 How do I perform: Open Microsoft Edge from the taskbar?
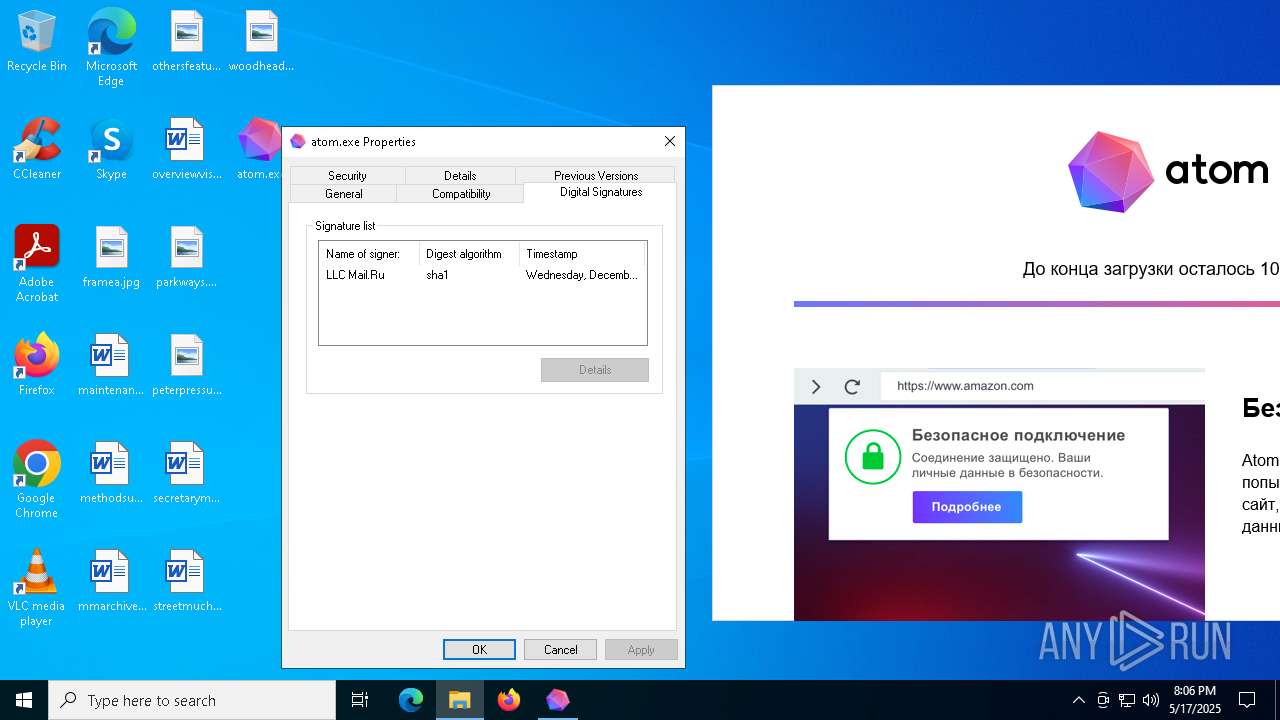pyautogui.click(x=411, y=700)
